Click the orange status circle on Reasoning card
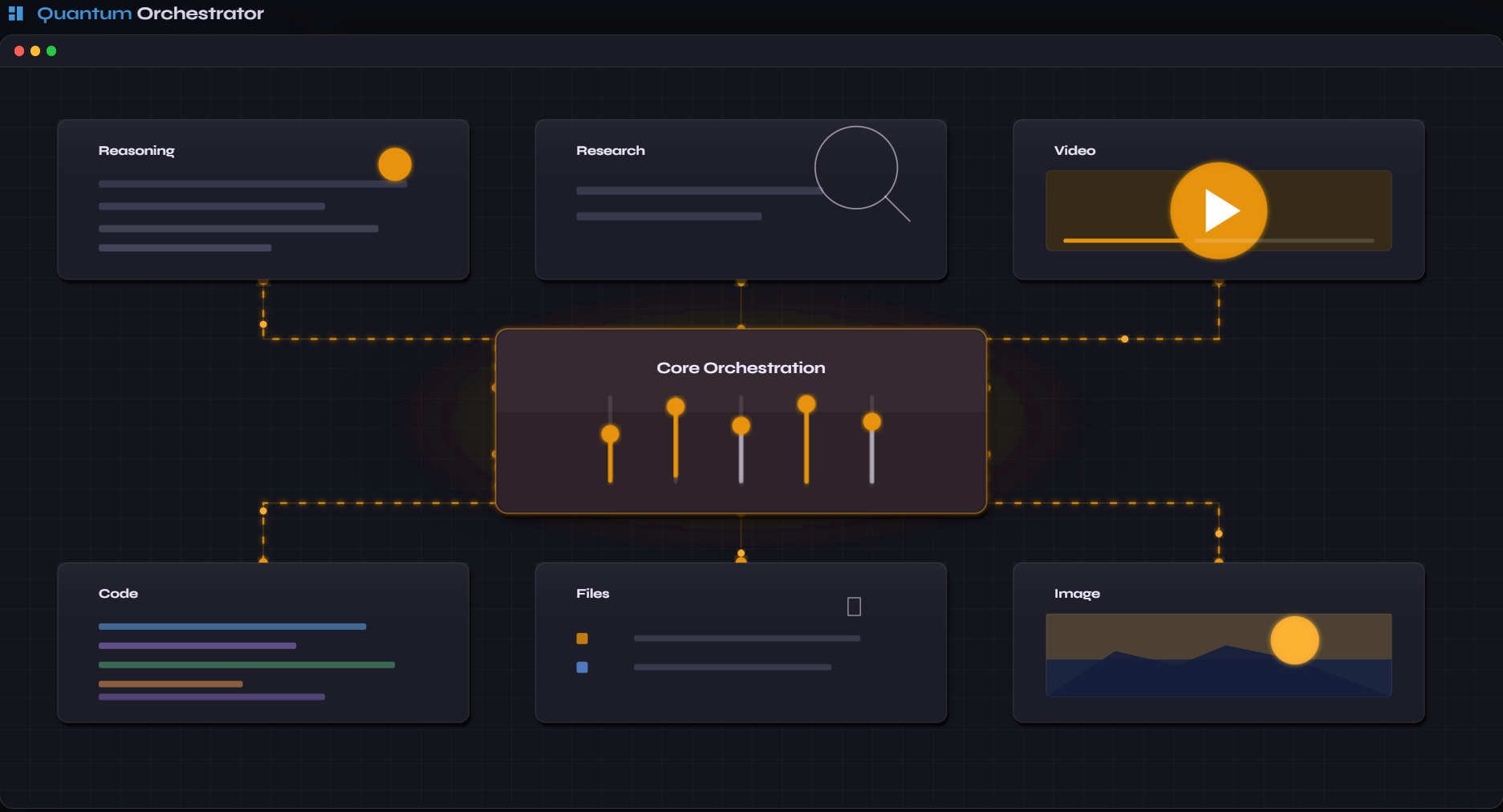 tap(394, 164)
